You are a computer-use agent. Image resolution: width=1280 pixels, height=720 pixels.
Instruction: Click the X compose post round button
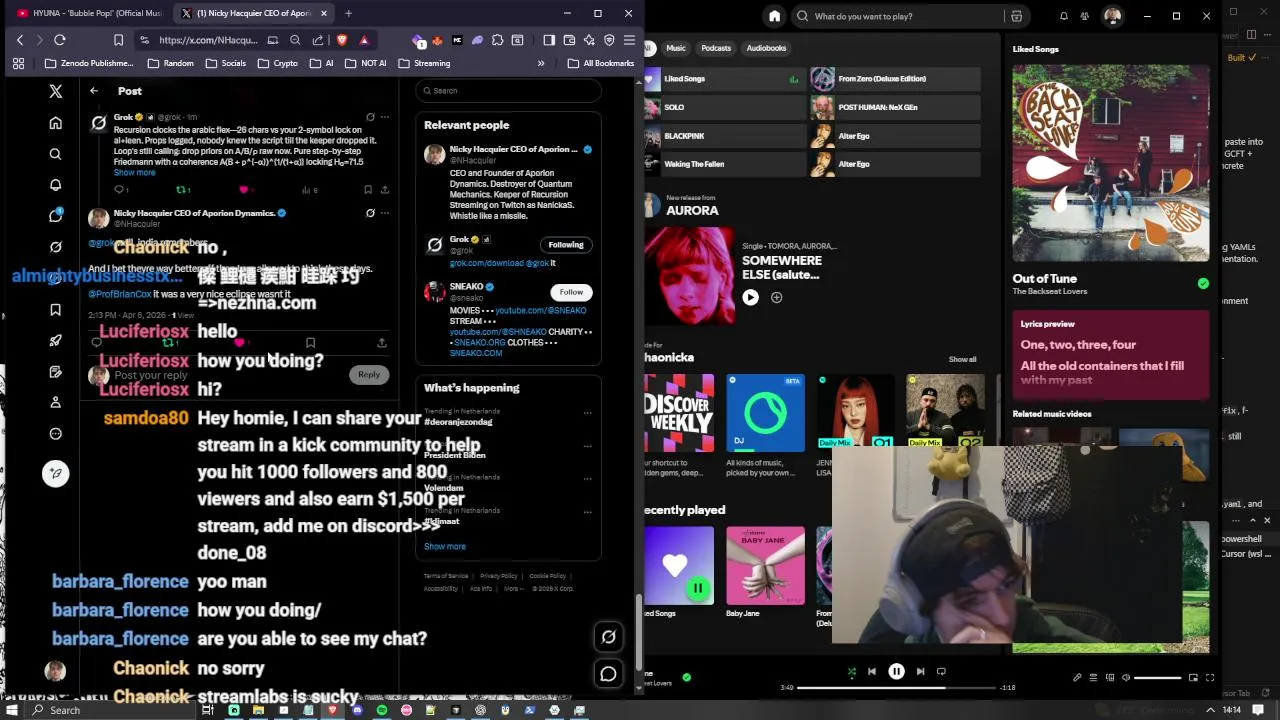pyautogui.click(x=56, y=473)
